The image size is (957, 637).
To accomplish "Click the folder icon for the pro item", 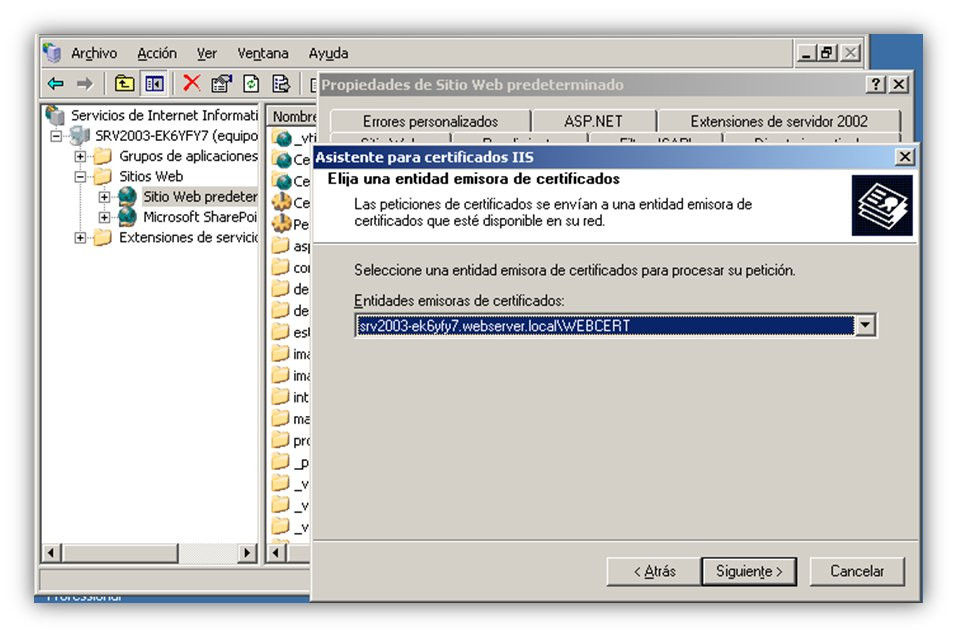I will click(281, 439).
